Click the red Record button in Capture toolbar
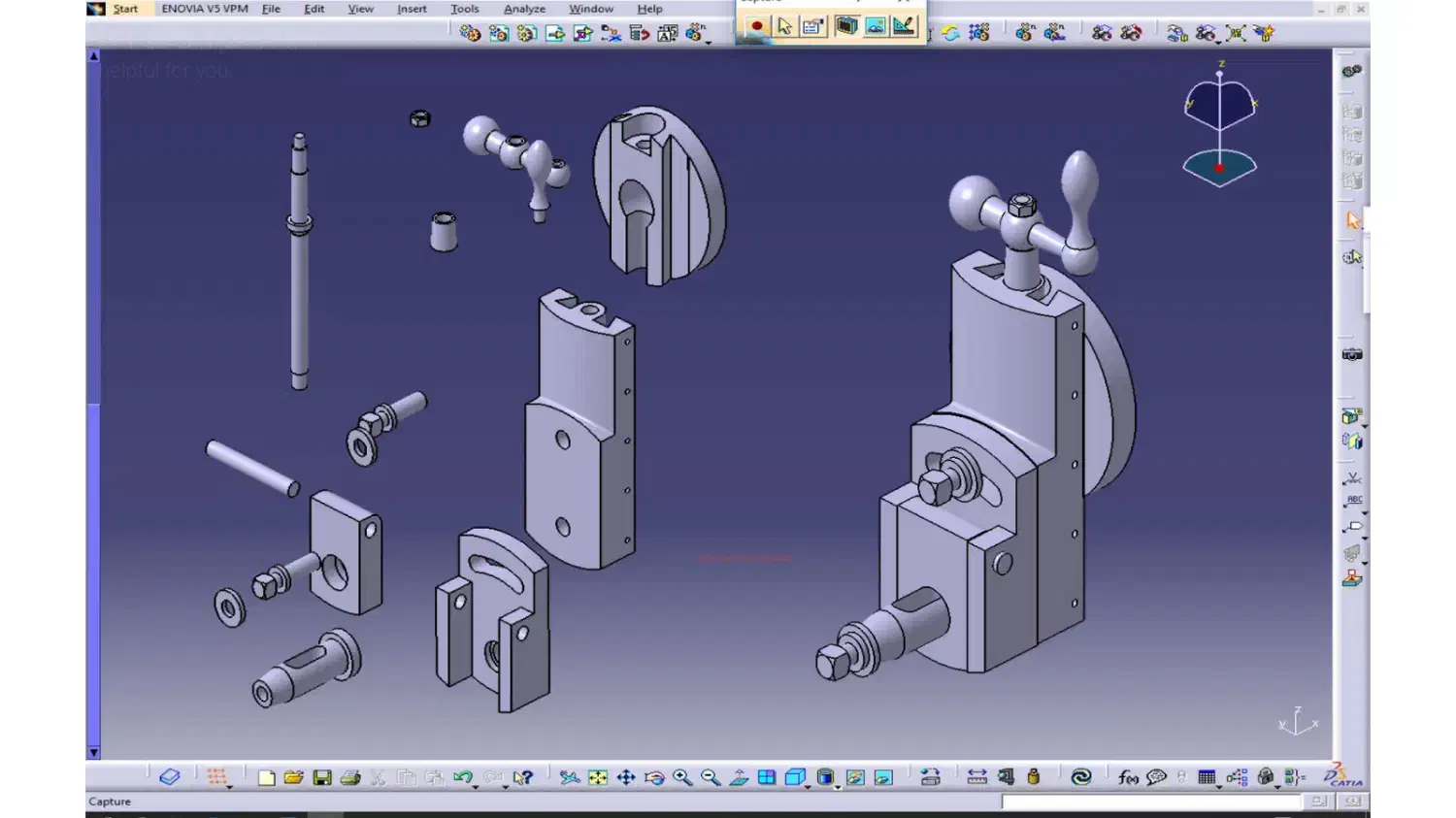The height and width of the screenshot is (818, 1456). 755,27
